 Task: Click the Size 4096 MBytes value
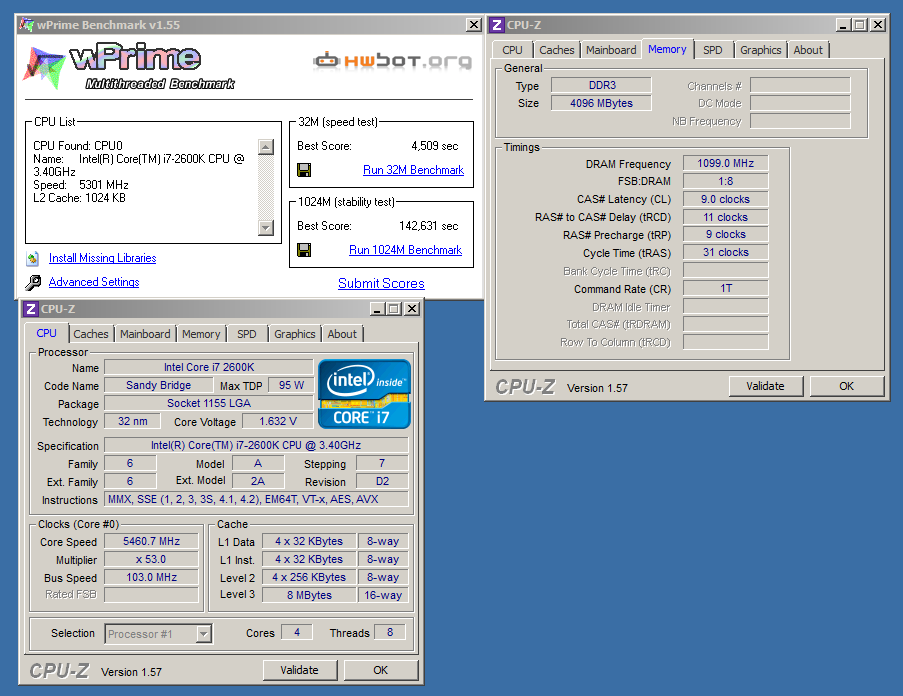(x=602, y=103)
